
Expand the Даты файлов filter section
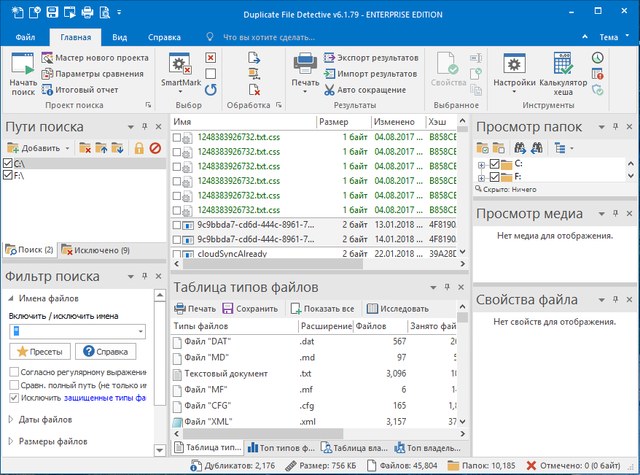[x=46, y=418]
